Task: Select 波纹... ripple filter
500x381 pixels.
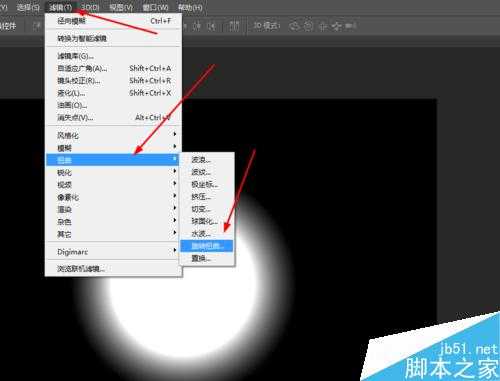Action: tap(207, 172)
